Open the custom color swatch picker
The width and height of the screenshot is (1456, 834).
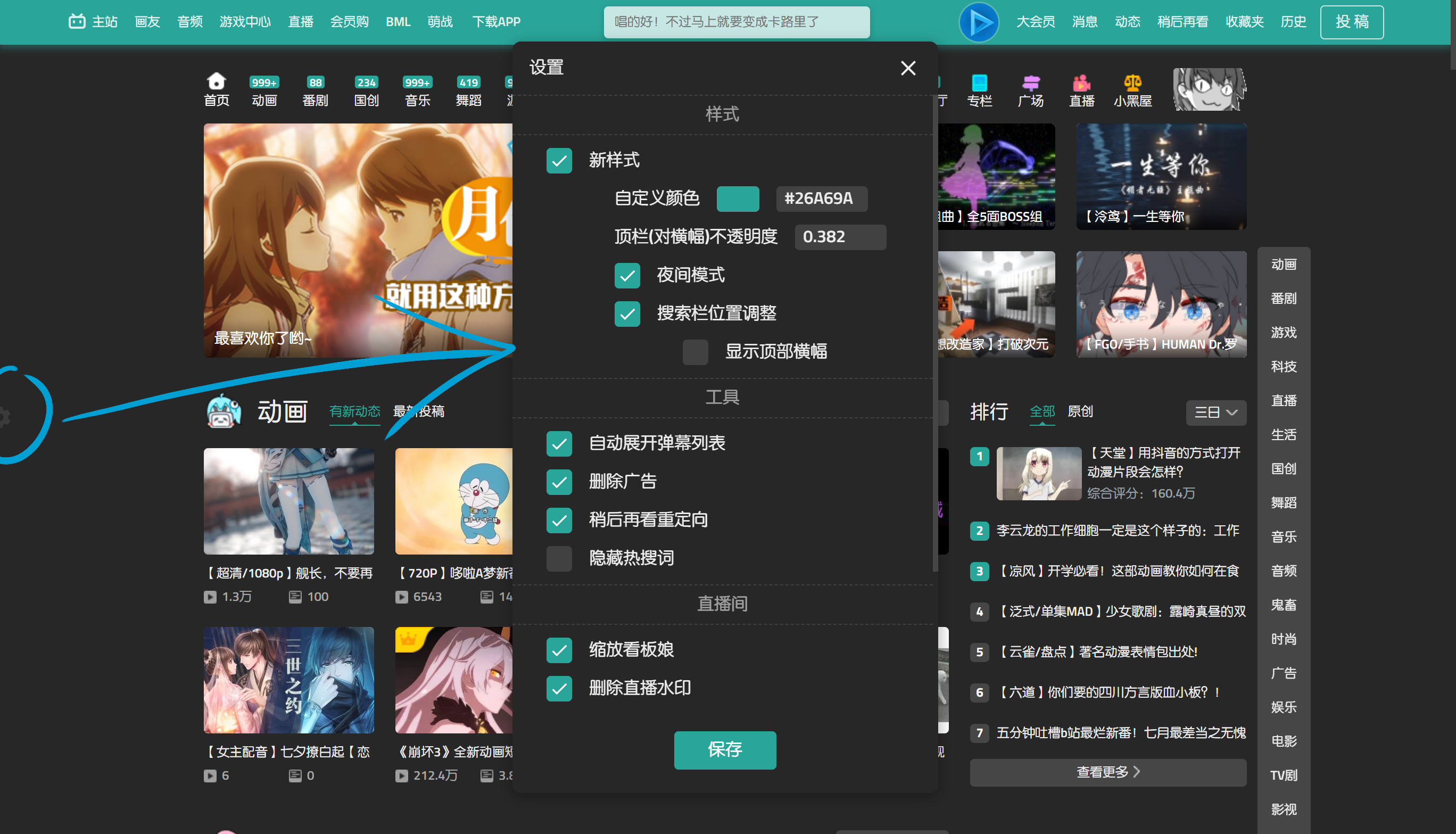(x=738, y=199)
